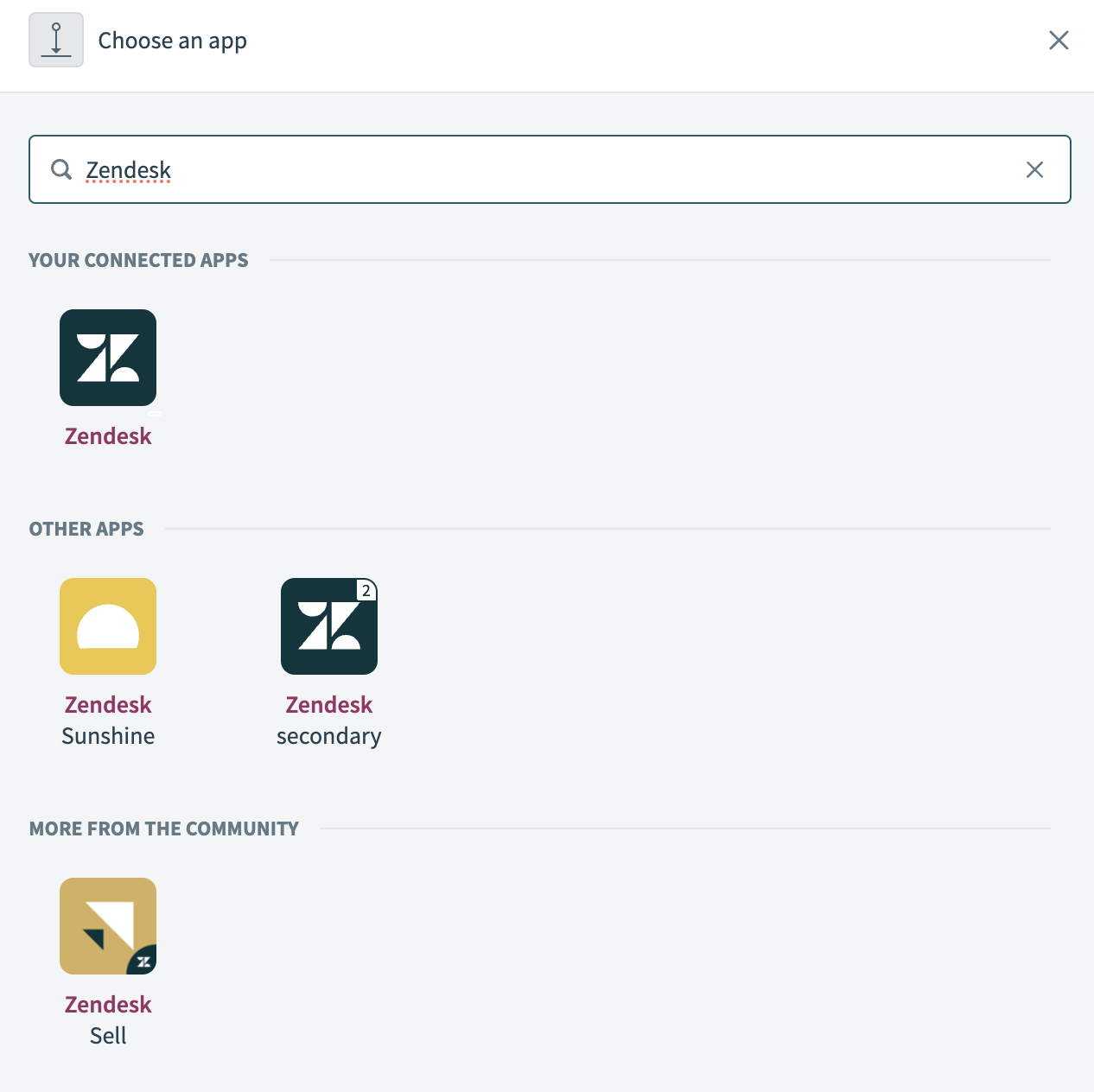Open the Zendesk Sunshine app
Viewport: 1094px width, 1092px height.
coord(107,626)
